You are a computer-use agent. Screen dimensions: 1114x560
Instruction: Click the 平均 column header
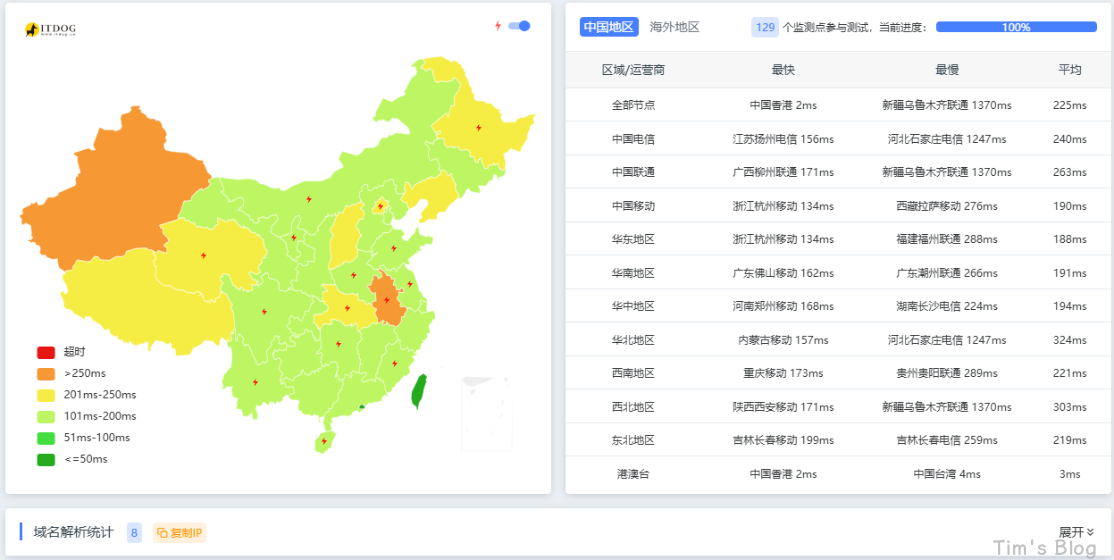[1070, 70]
